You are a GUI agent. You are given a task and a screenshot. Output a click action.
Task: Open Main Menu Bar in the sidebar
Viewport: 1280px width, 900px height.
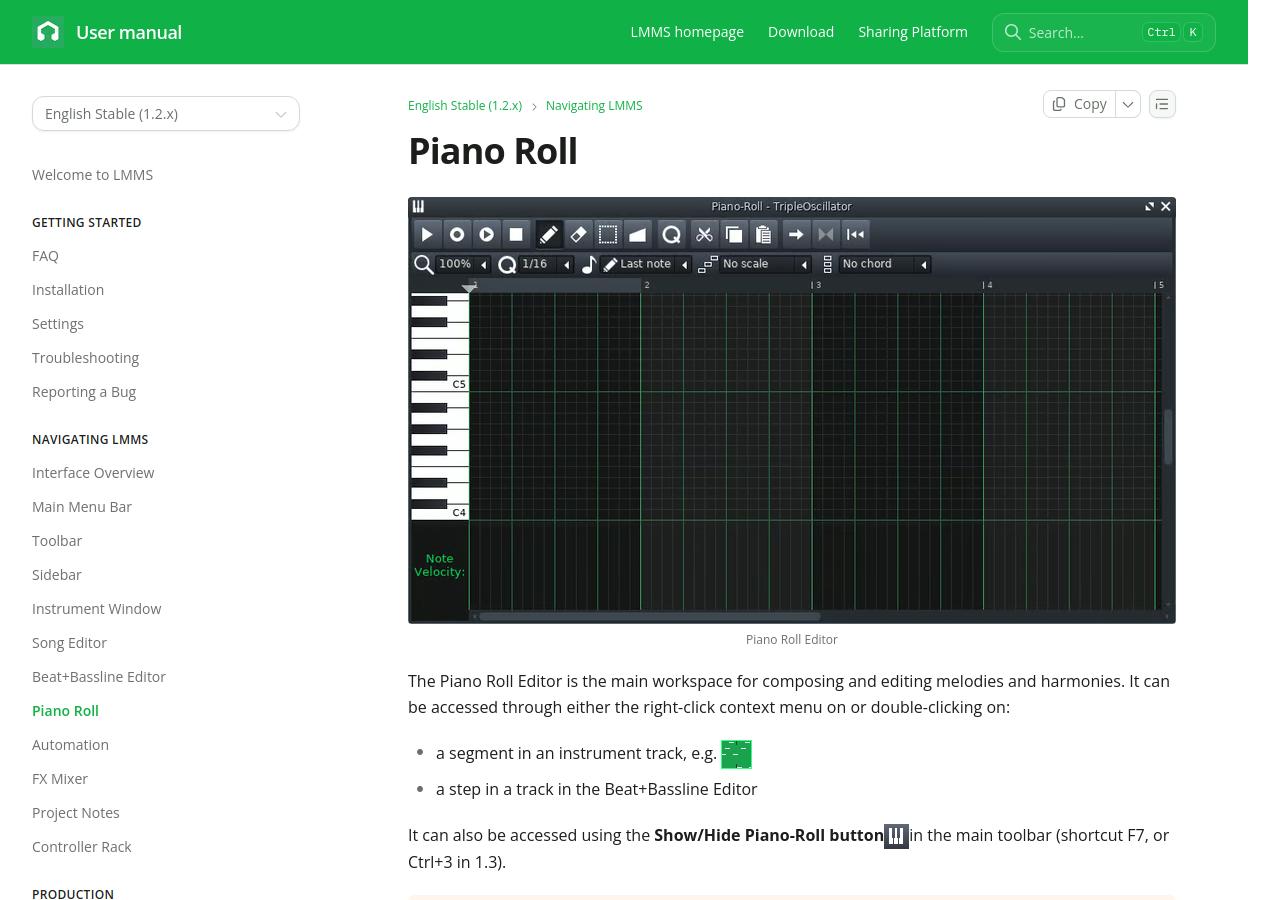pyautogui.click(x=82, y=507)
